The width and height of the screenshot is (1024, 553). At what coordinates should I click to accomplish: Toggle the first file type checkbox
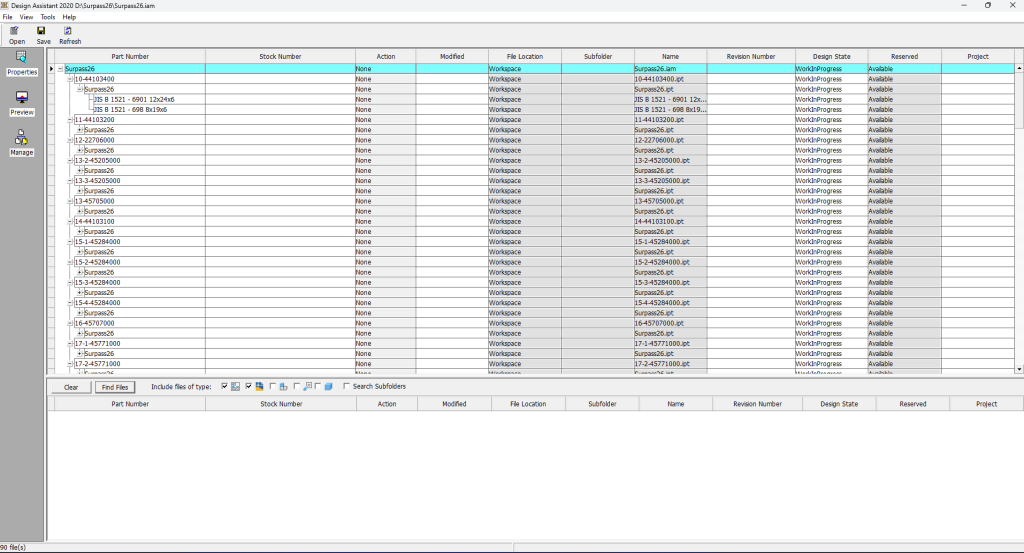(224, 386)
